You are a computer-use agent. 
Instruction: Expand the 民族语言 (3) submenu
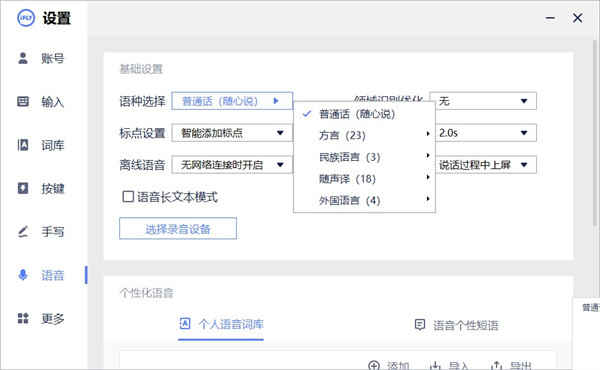[364, 157]
